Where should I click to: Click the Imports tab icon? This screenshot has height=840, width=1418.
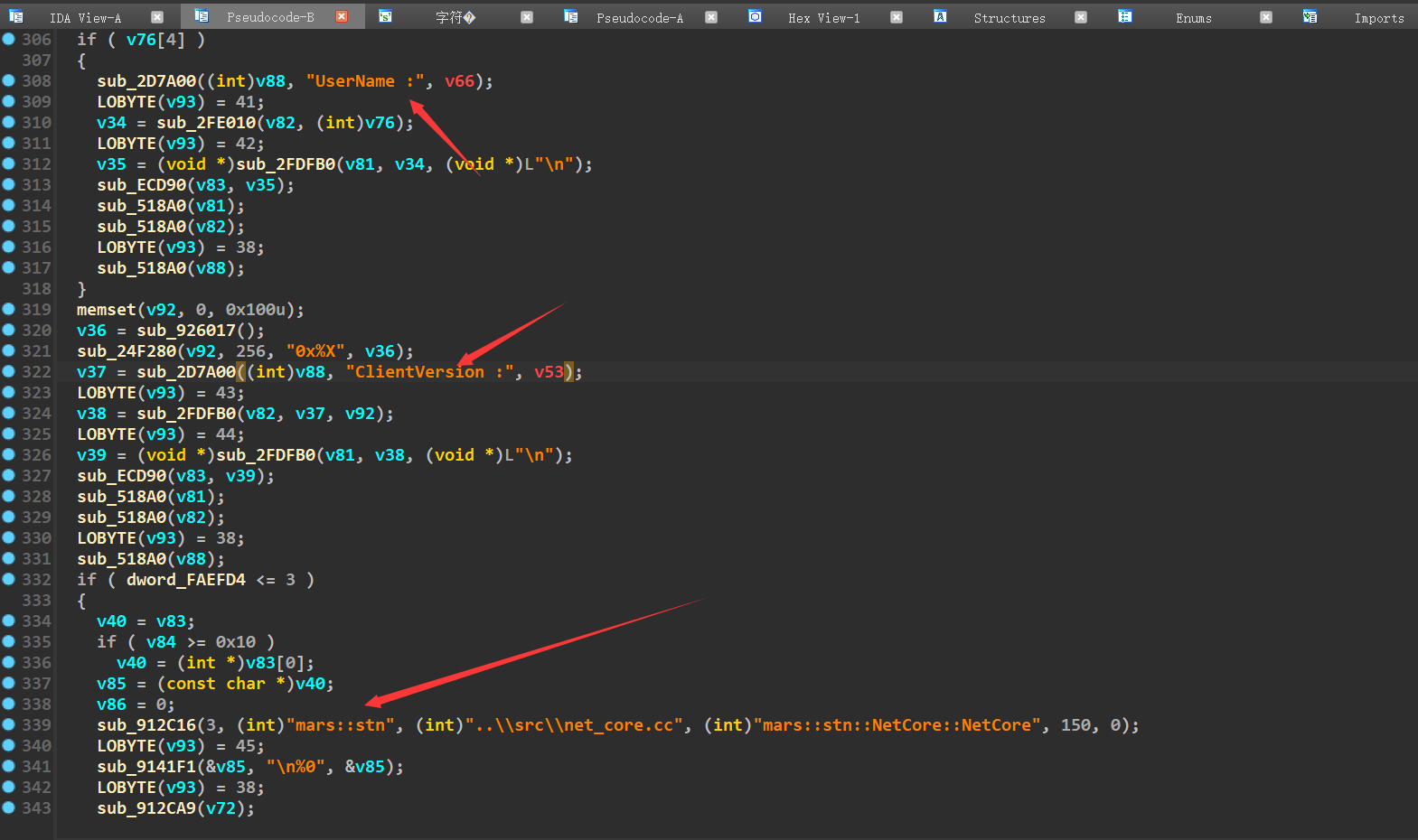1310,16
